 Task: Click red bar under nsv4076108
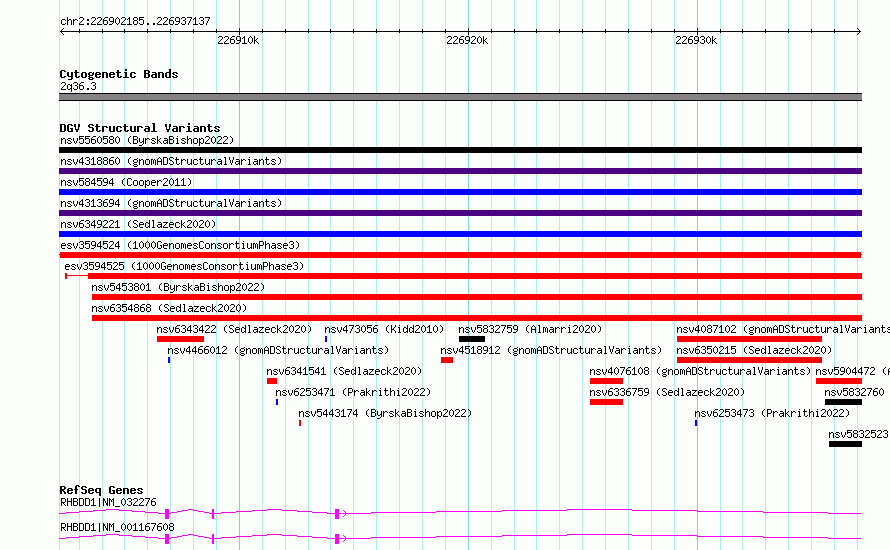tap(606, 381)
